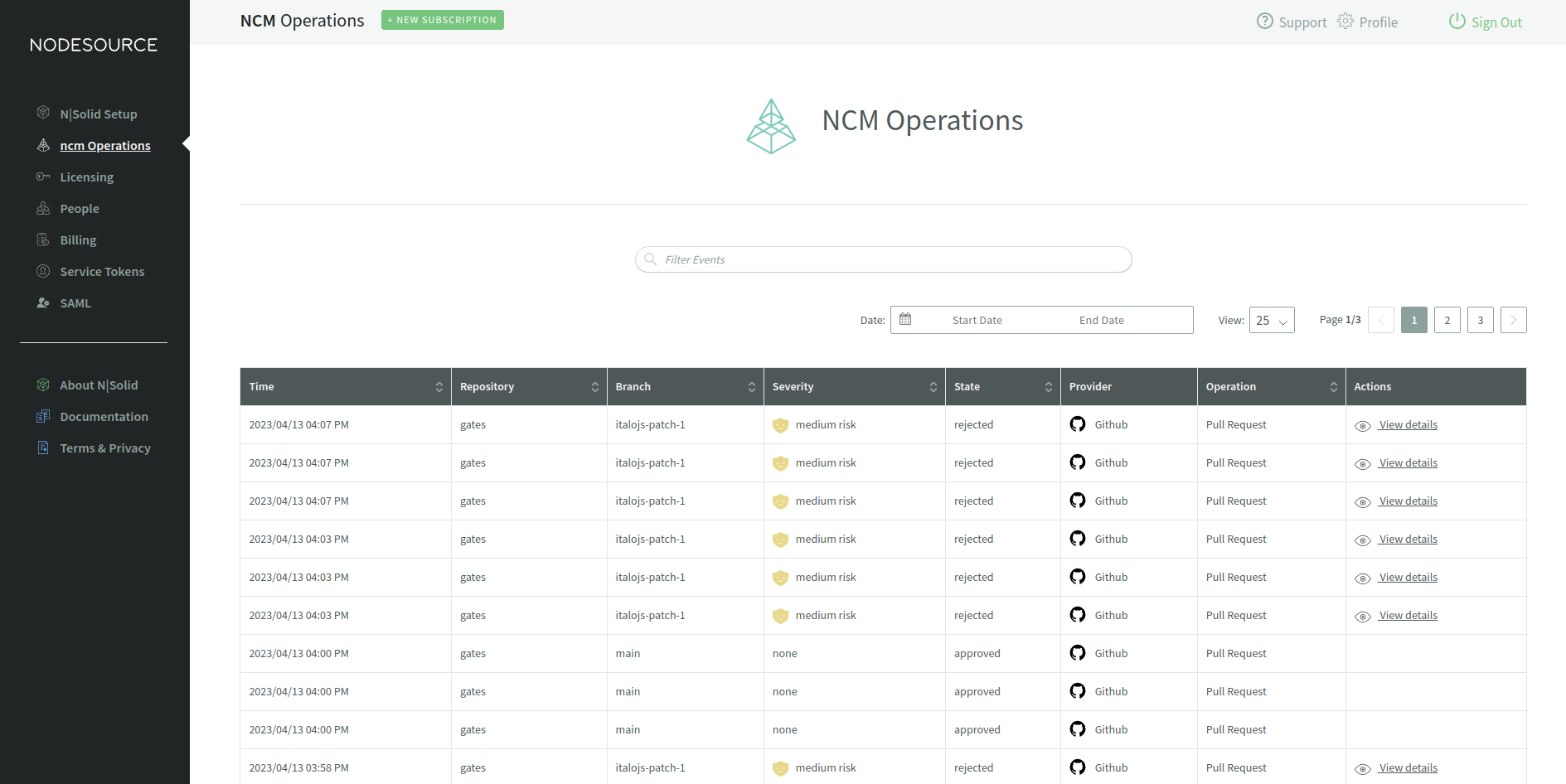Open About N|Solid menu item
Image resolution: width=1566 pixels, height=784 pixels.
99,385
